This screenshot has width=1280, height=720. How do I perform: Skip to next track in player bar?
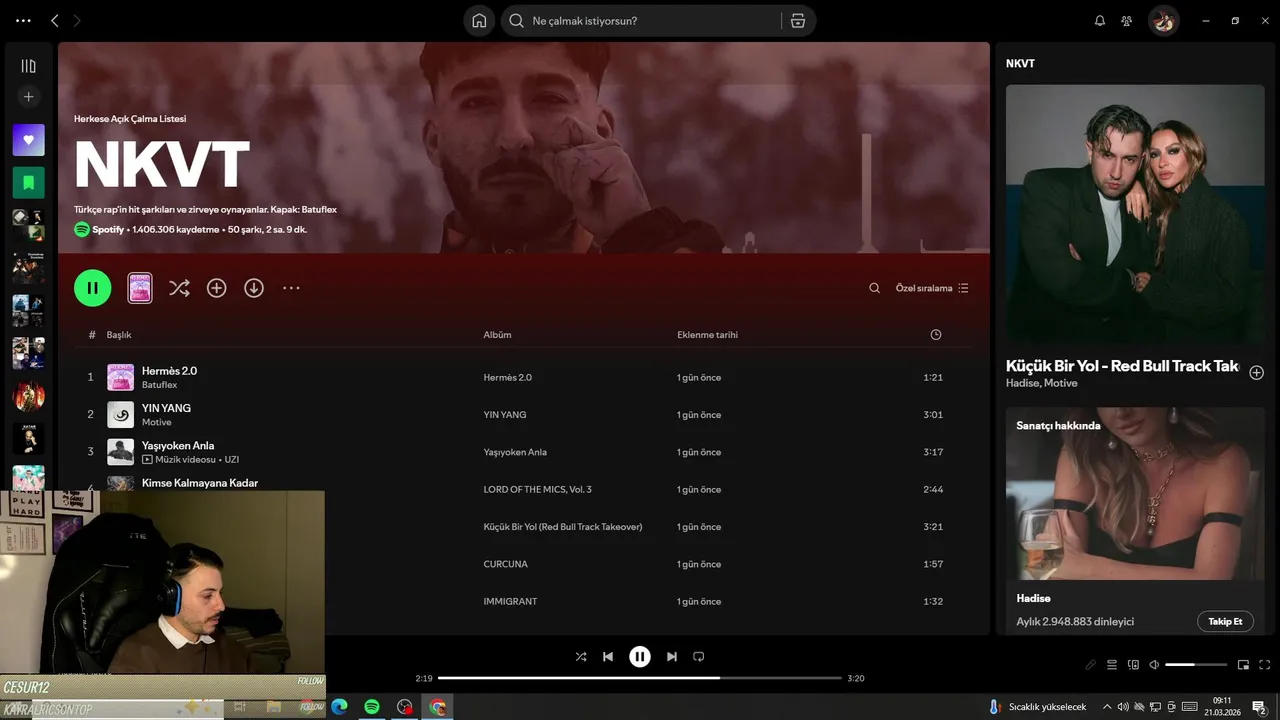click(672, 657)
